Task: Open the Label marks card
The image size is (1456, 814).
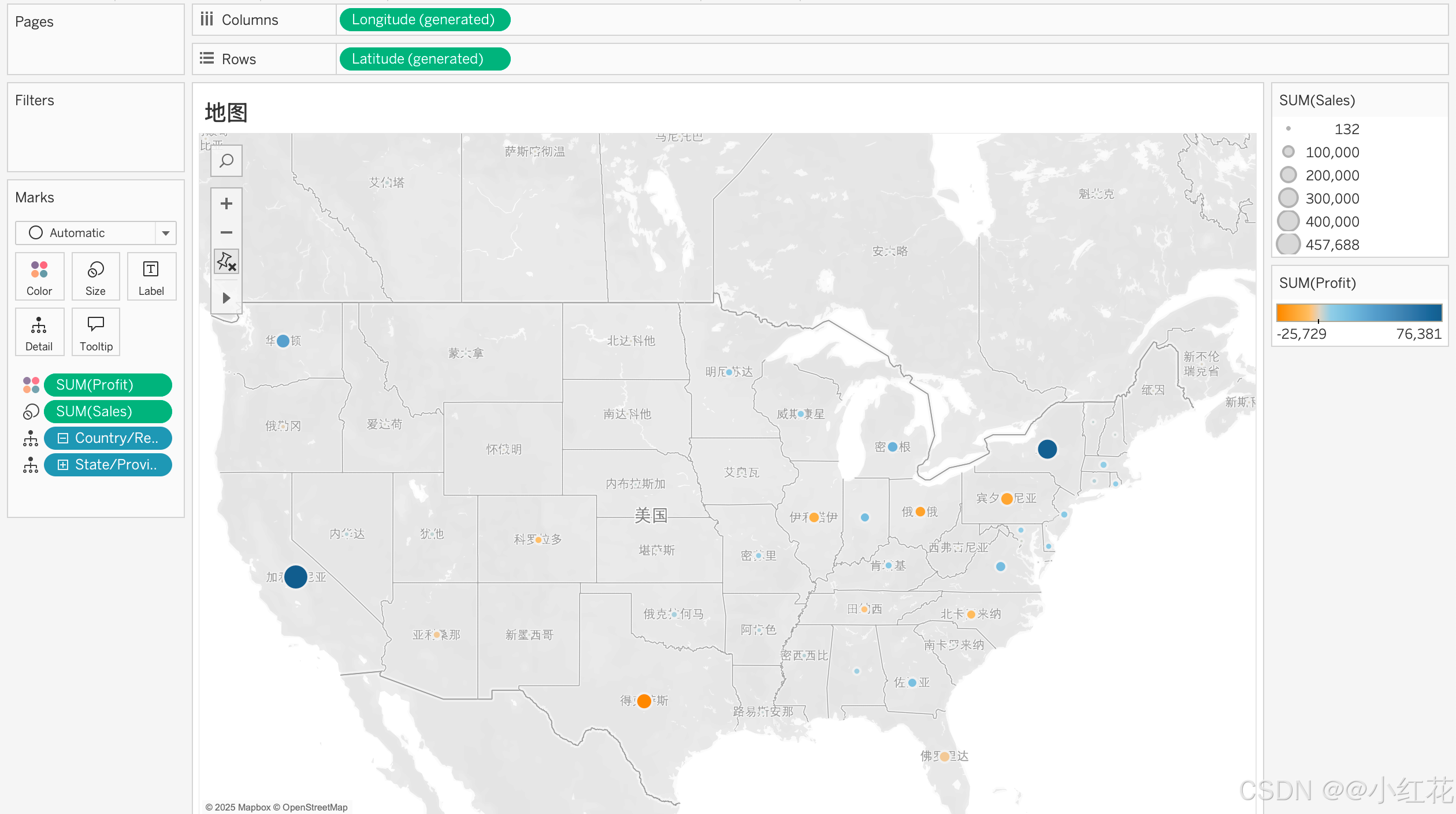Action: (151, 277)
